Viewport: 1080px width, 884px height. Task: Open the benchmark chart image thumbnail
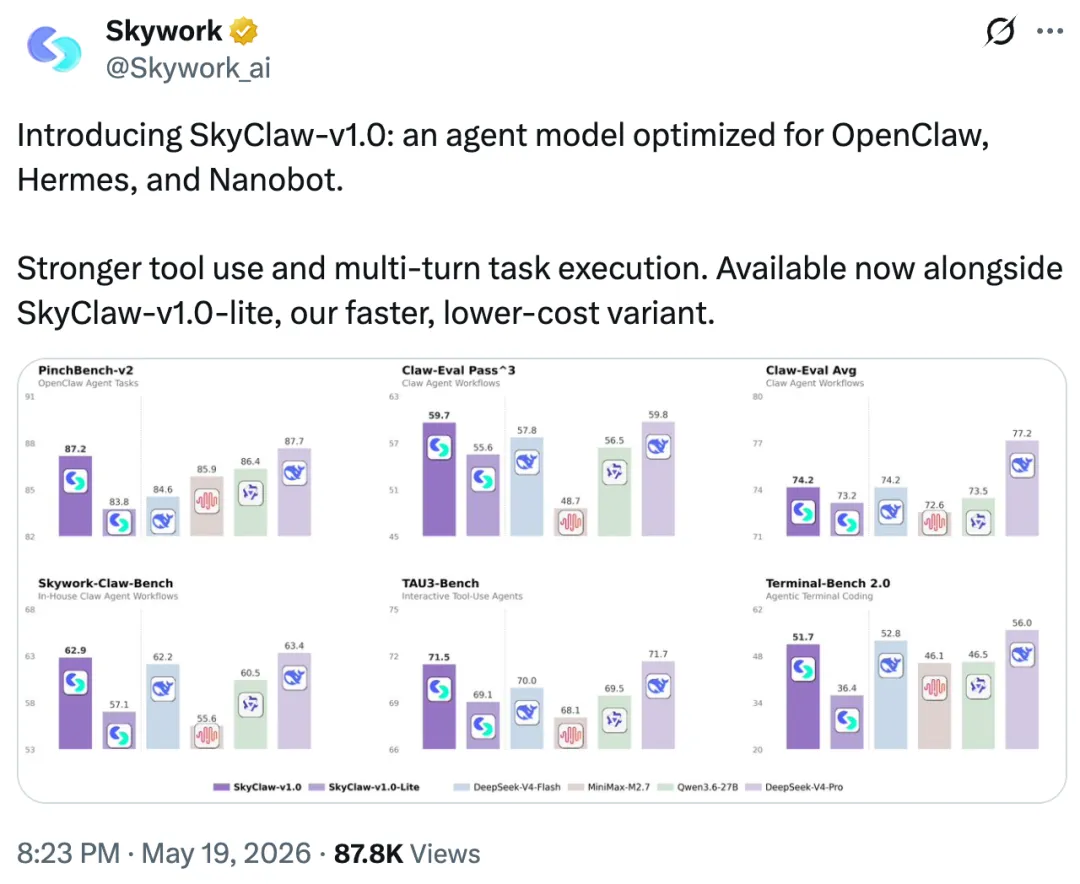pyautogui.click(x=541, y=580)
